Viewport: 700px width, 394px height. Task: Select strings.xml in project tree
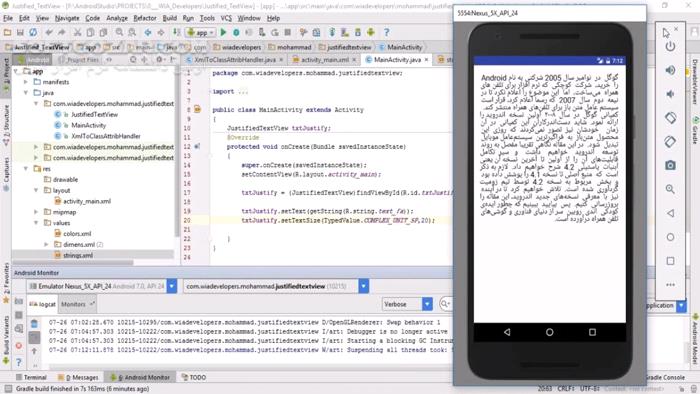(x=78, y=255)
